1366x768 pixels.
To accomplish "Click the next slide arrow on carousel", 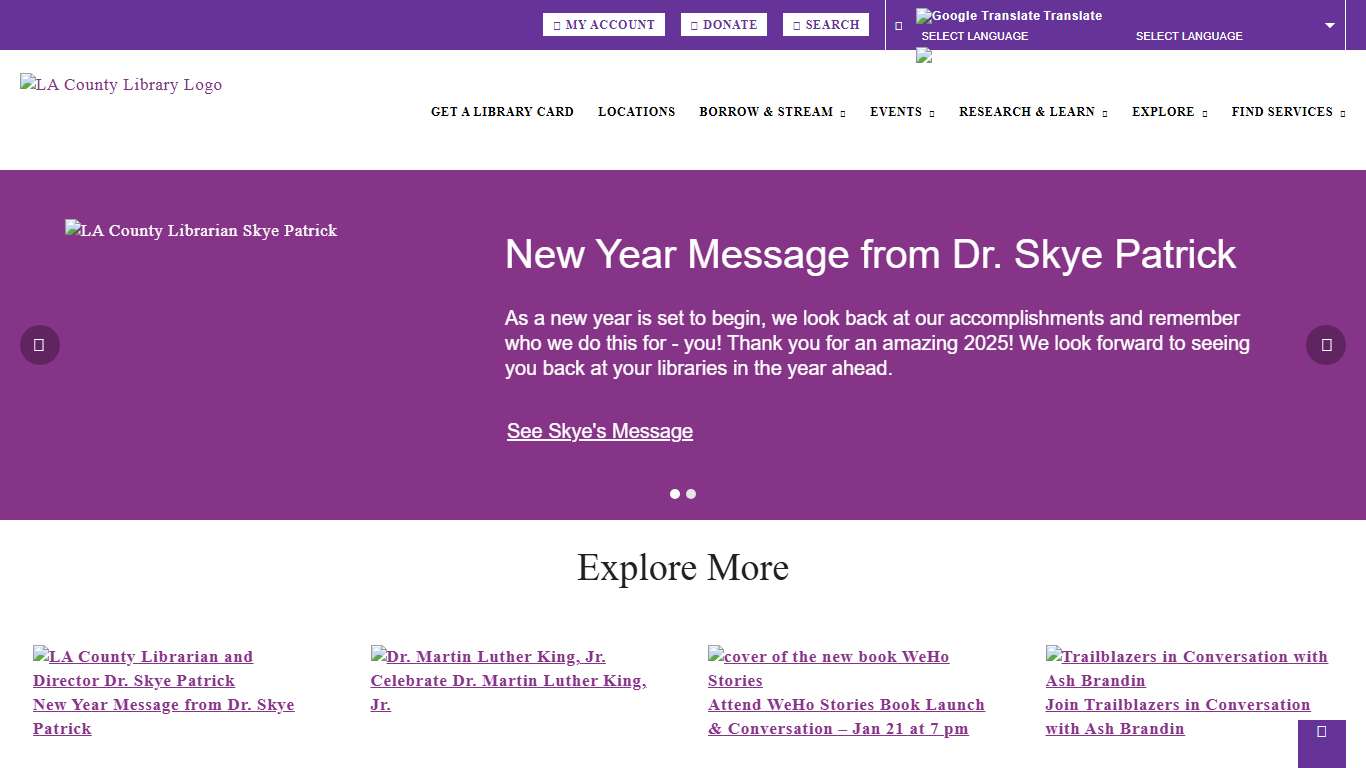I will (1325, 345).
